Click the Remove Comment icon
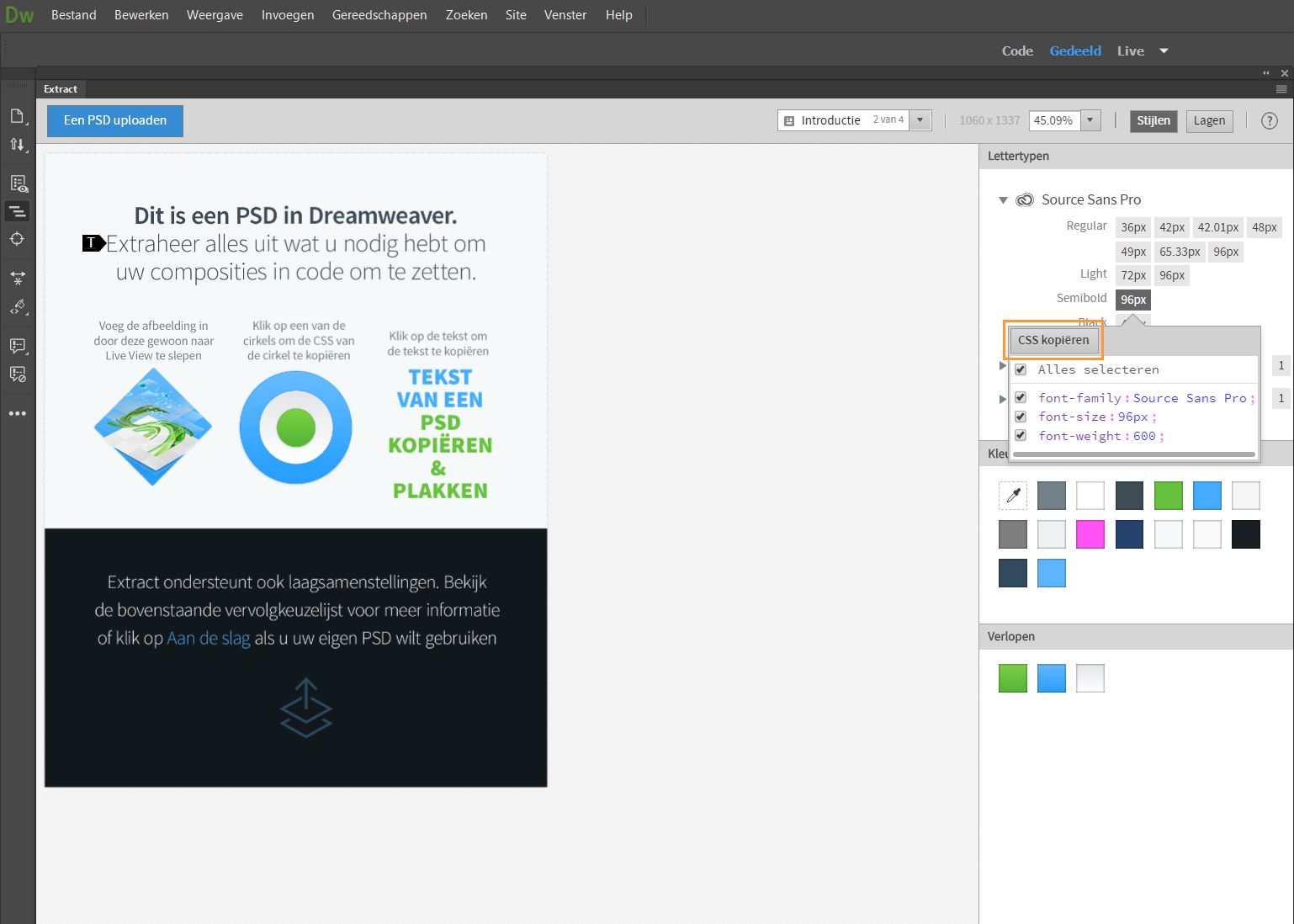The height and width of the screenshot is (924, 1294). pyautogui.click(x=18, y=374)
